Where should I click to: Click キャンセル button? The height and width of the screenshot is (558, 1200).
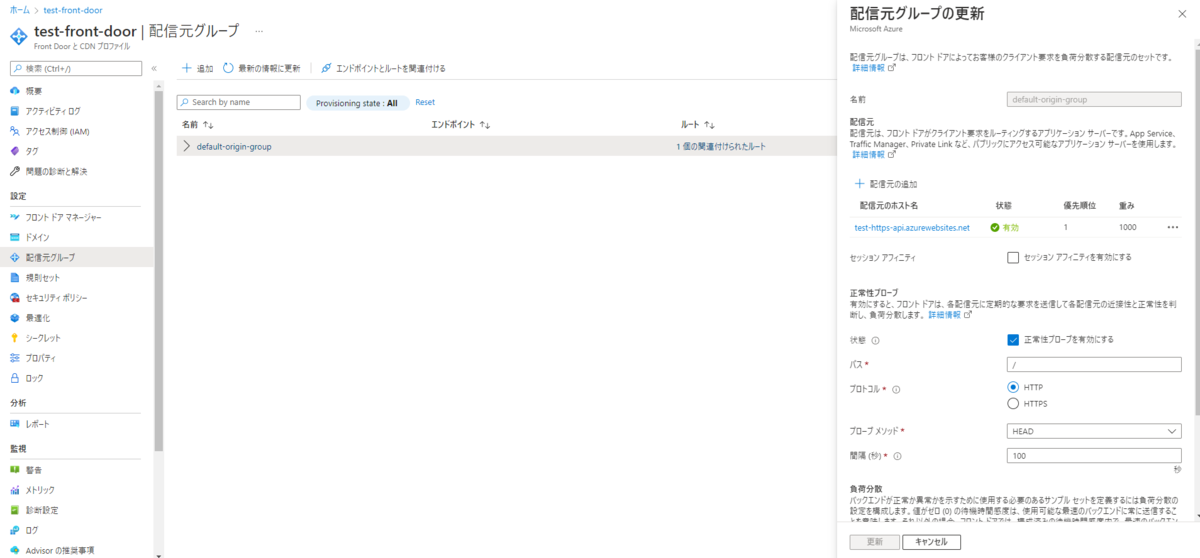[931, 542]
